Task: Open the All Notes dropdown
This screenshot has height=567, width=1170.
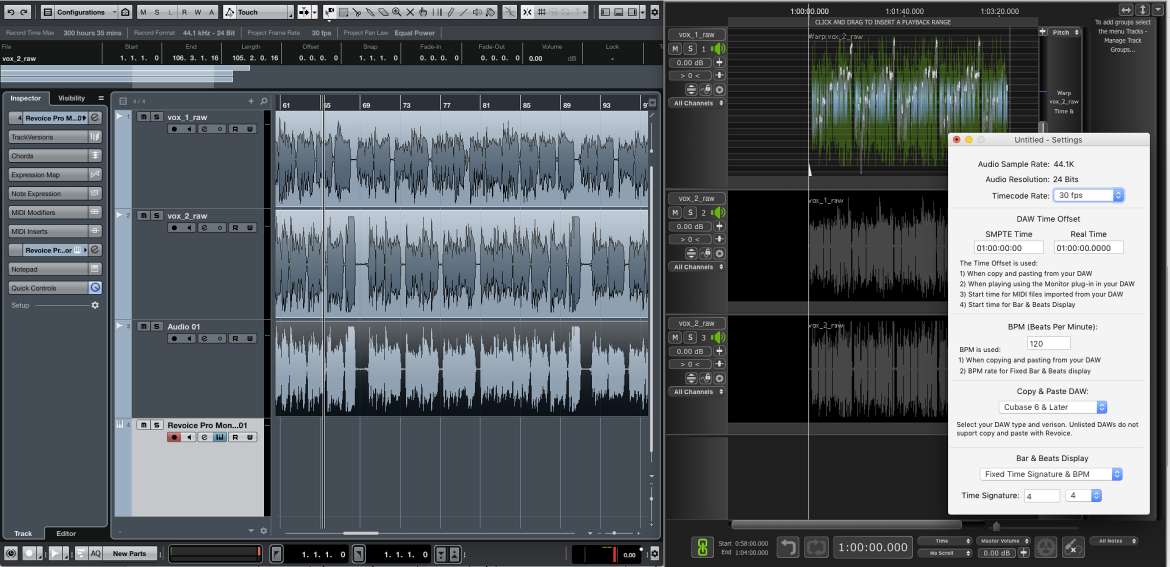Action: (1113, 541)
